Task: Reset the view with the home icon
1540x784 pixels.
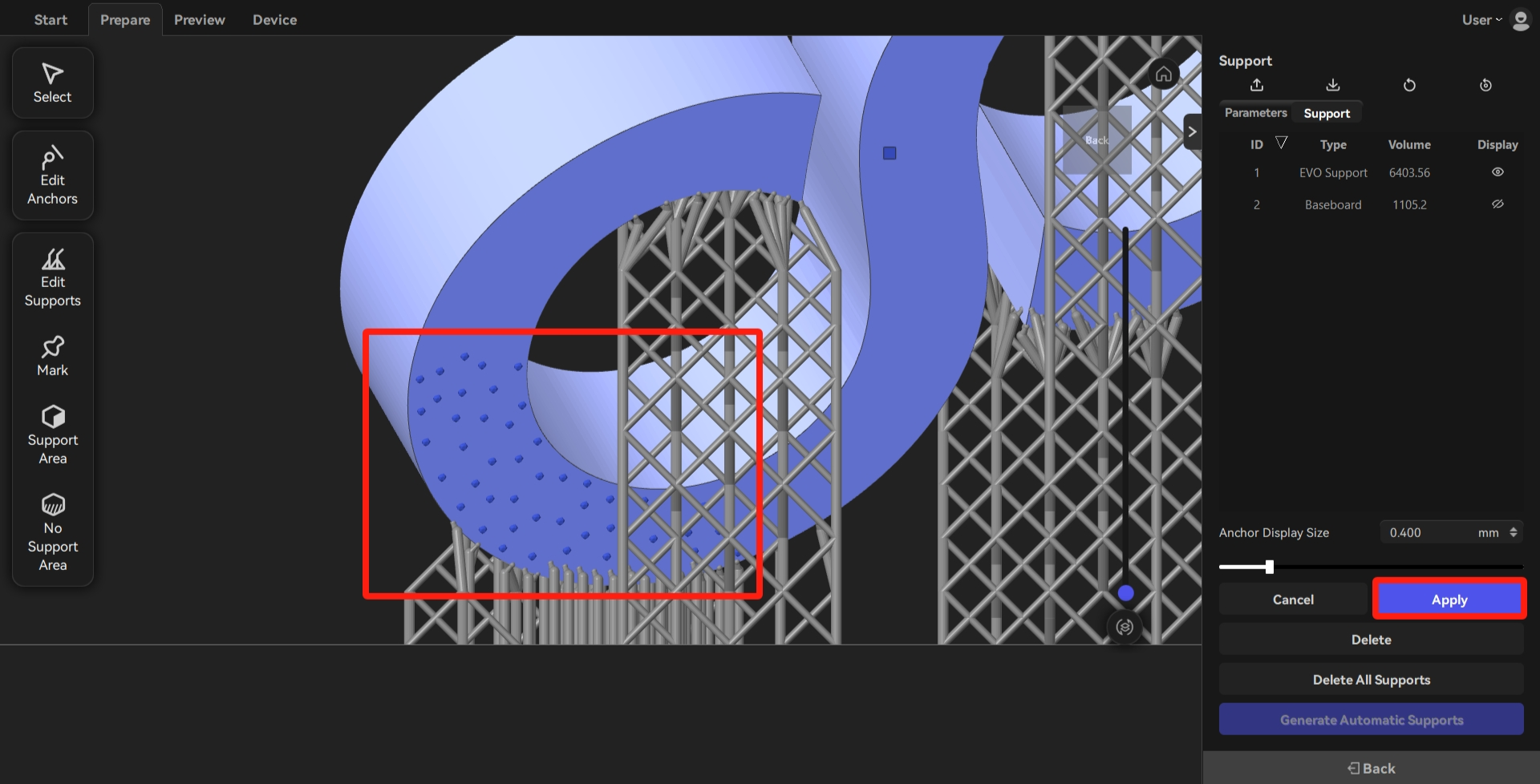Action: pos(1164,74)
